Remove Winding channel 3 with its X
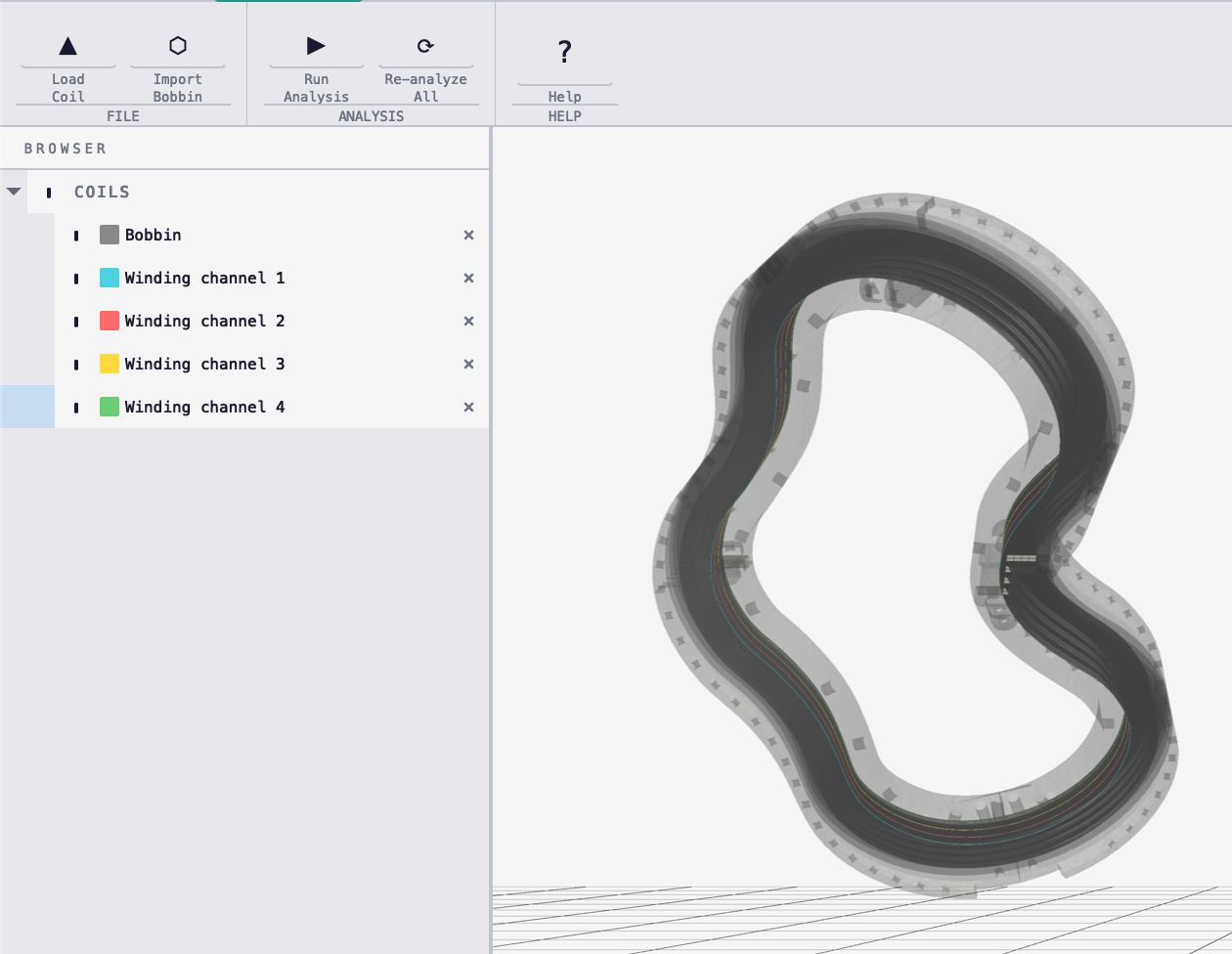This screenshot has height=954, width=1232. [468, 364]
